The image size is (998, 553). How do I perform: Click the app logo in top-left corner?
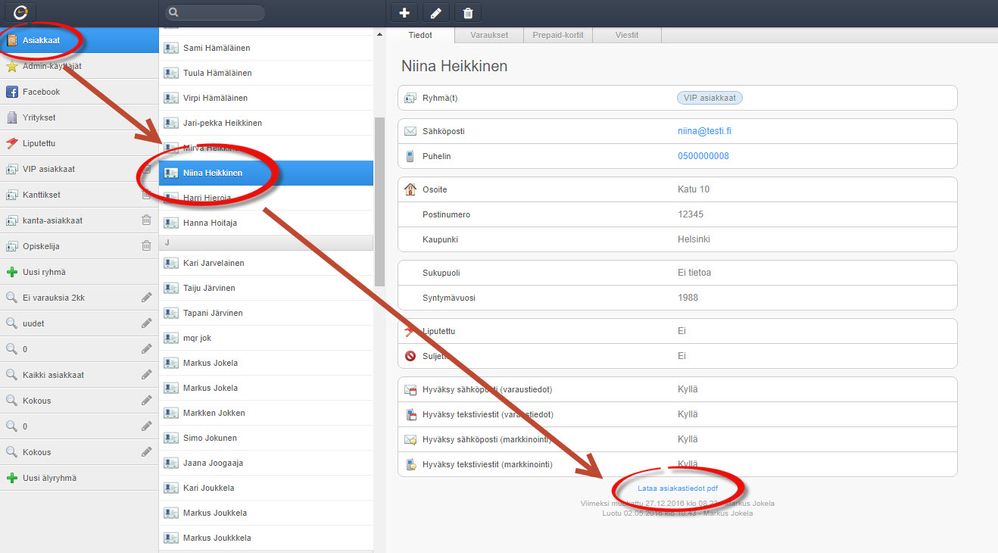20,12
